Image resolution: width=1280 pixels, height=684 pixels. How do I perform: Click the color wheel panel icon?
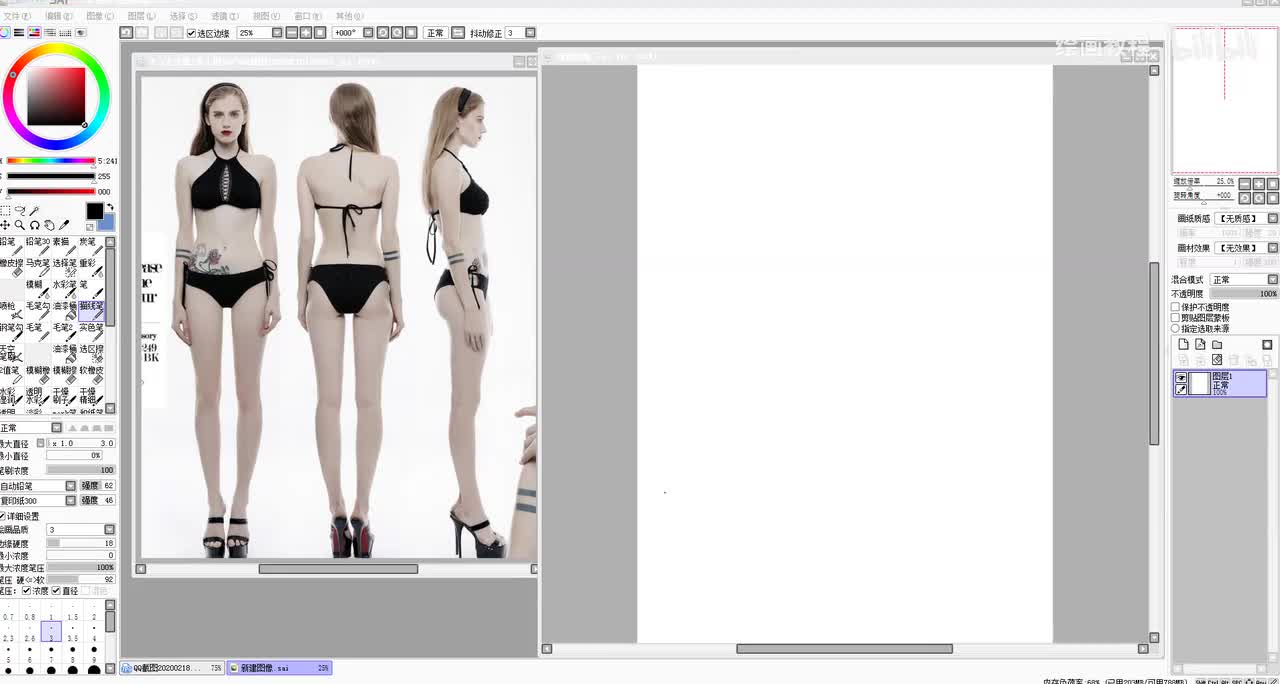pos(5,33)
